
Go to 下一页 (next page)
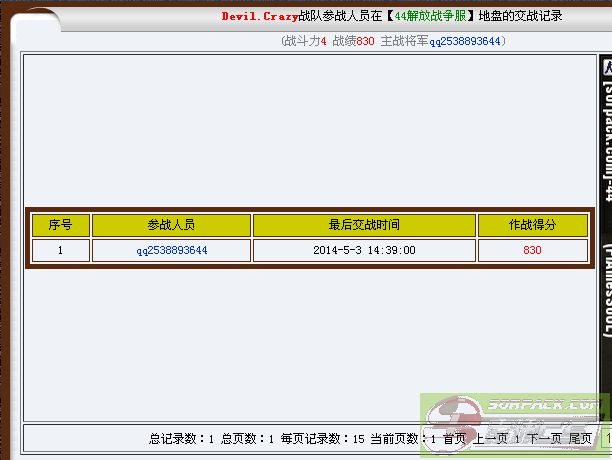[x=544, y=438]
